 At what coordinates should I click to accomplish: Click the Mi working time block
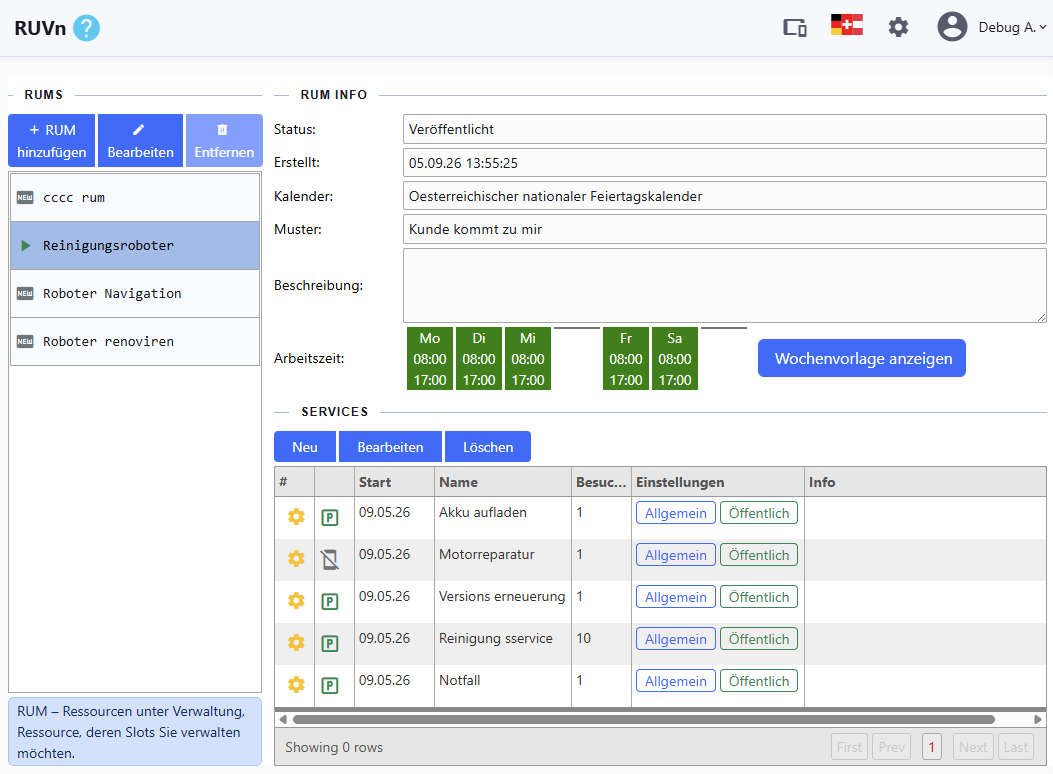click(x=528, y=358)
